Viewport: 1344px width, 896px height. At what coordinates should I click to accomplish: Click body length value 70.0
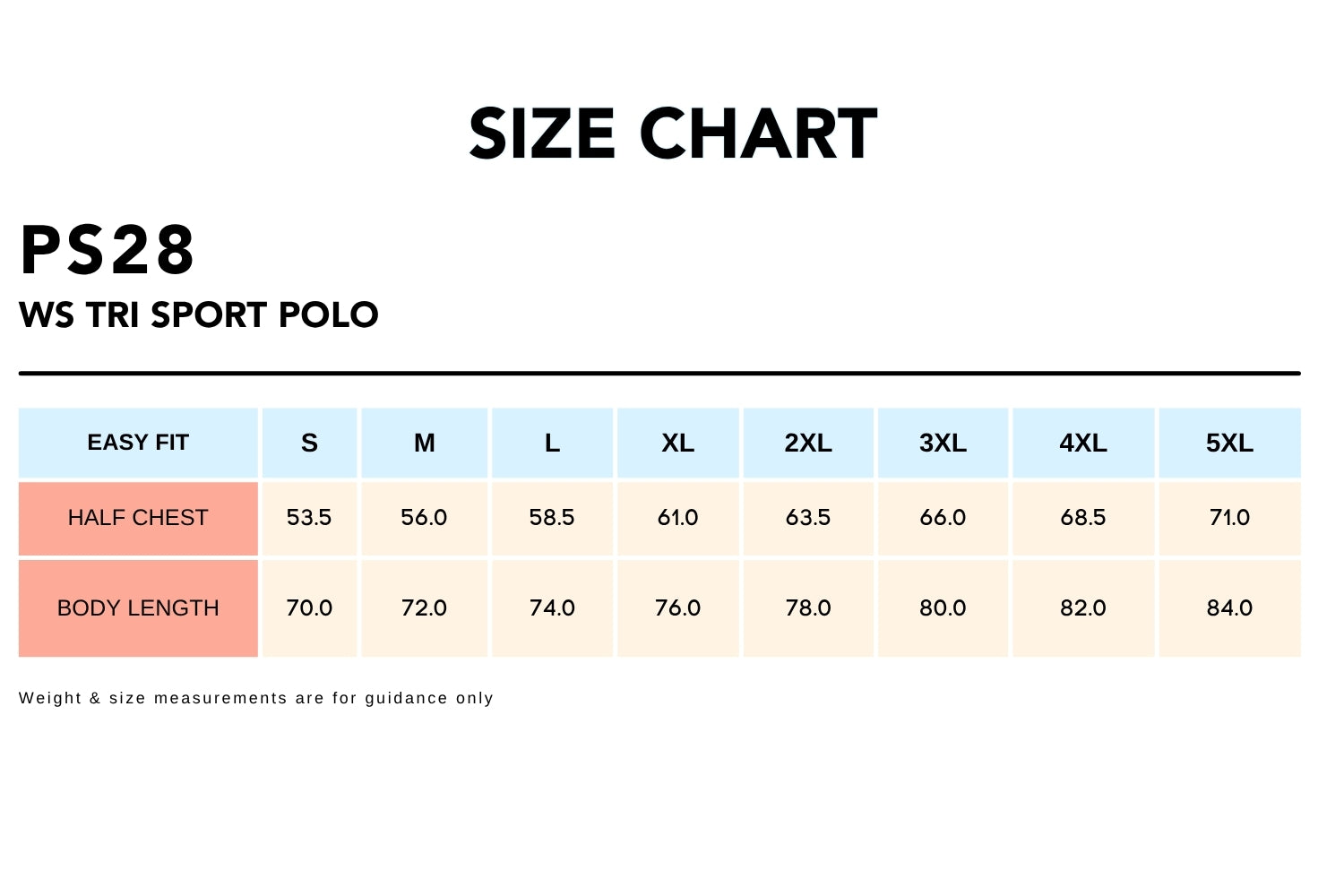tap(309, 608)
